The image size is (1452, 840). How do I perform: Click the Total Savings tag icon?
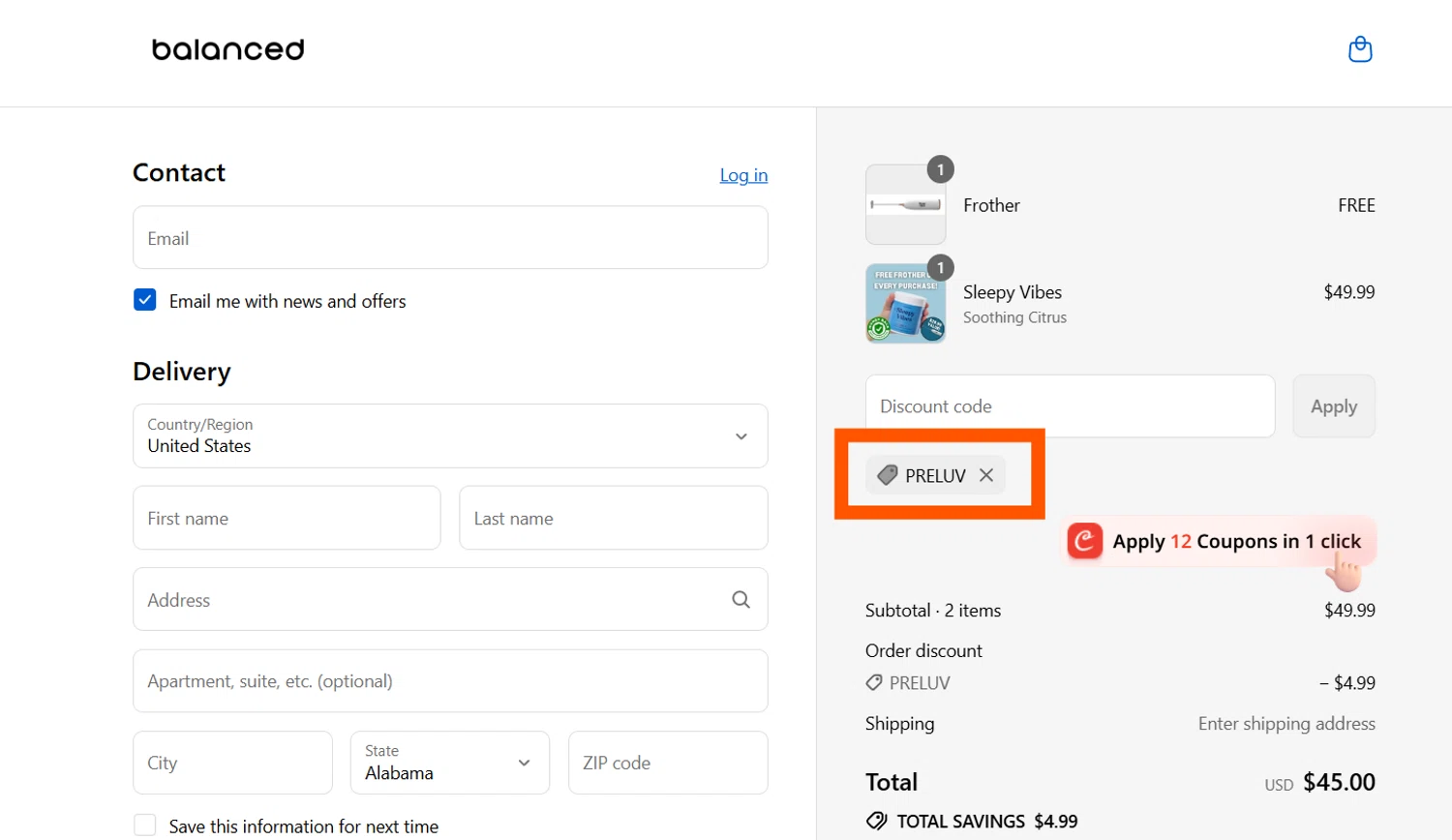tap(877, 822)
